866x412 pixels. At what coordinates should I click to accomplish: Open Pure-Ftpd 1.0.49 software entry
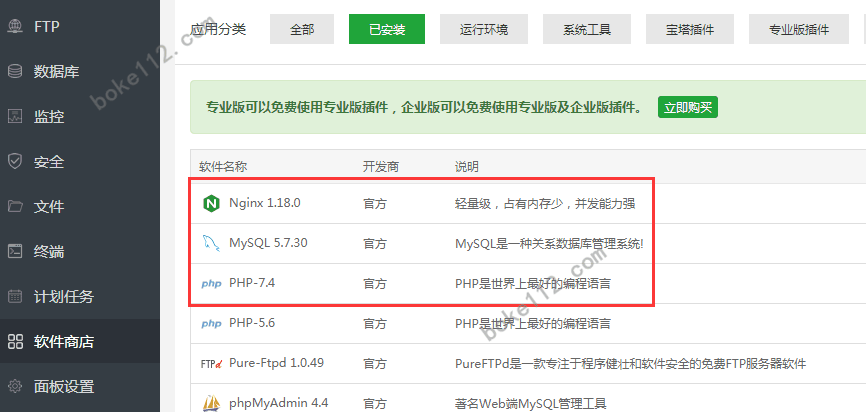[276, 363]
